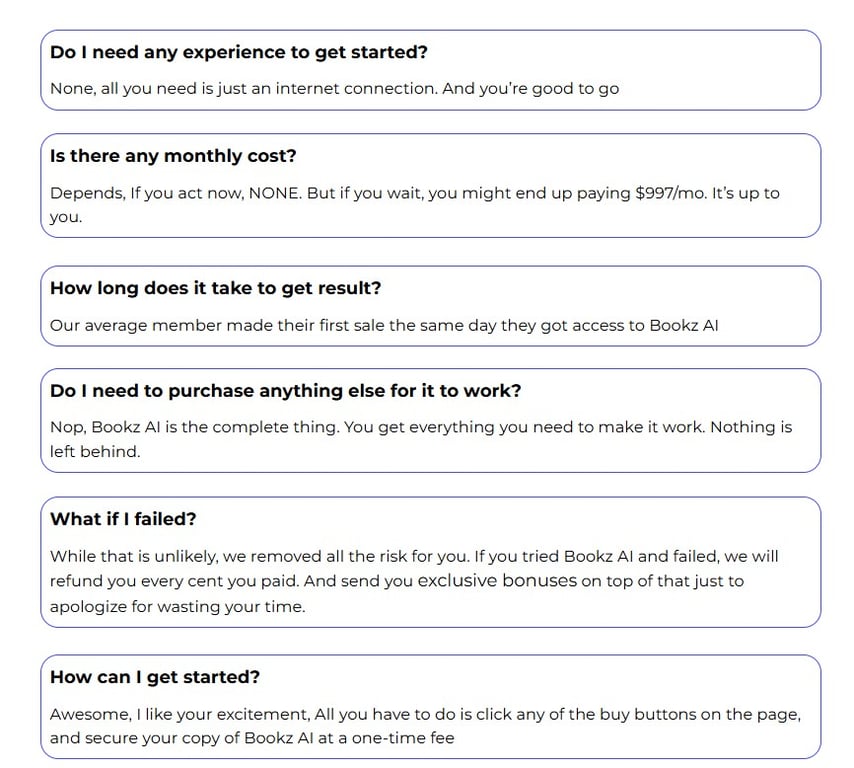Click the '$997/mo' price text

(671, 193)
